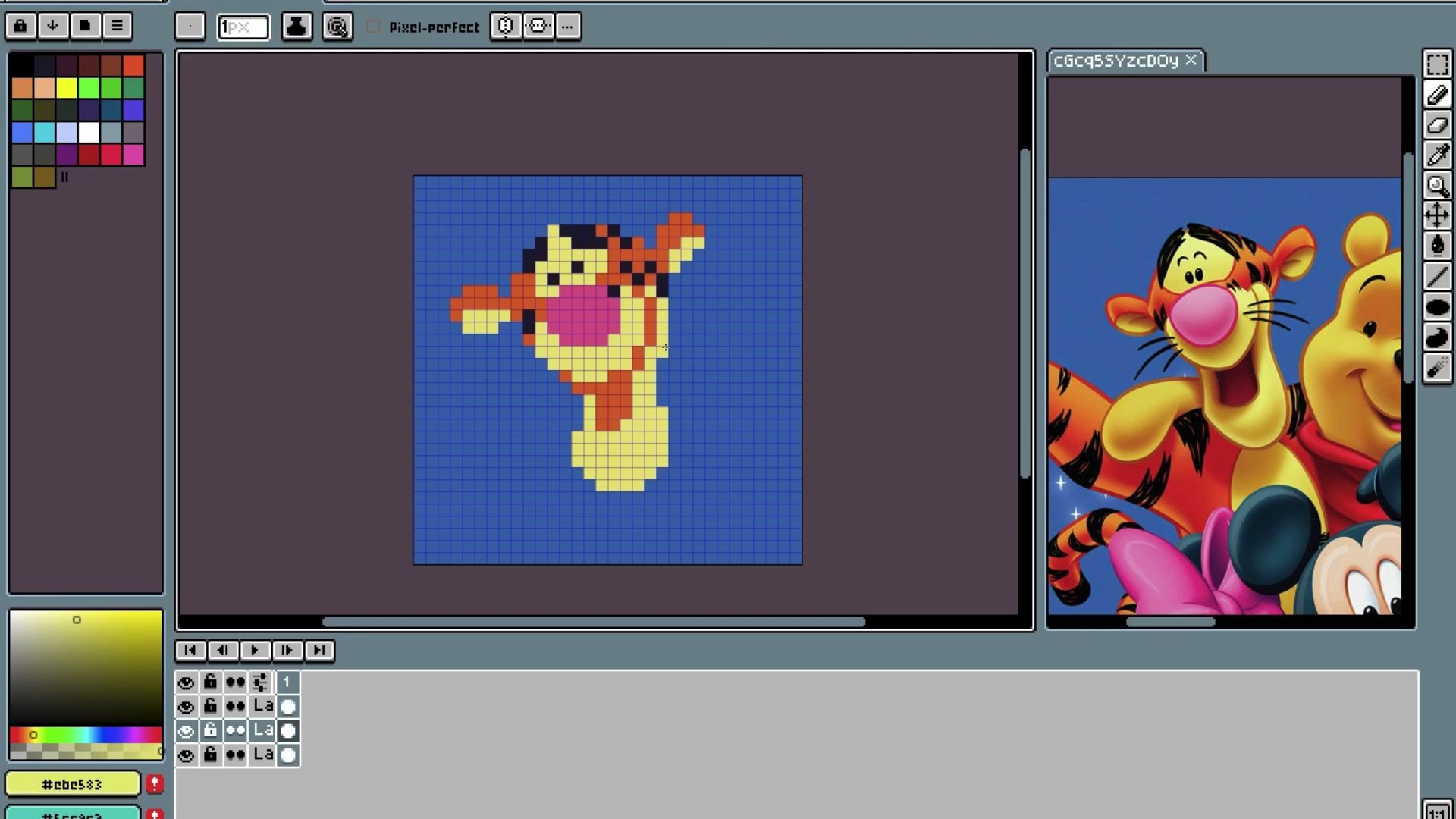Image resolution: width=1456 pixels, height=819 pixels.
Task: Select the Contour tool
Action: pyautogui.click(x=1437, y=337)
